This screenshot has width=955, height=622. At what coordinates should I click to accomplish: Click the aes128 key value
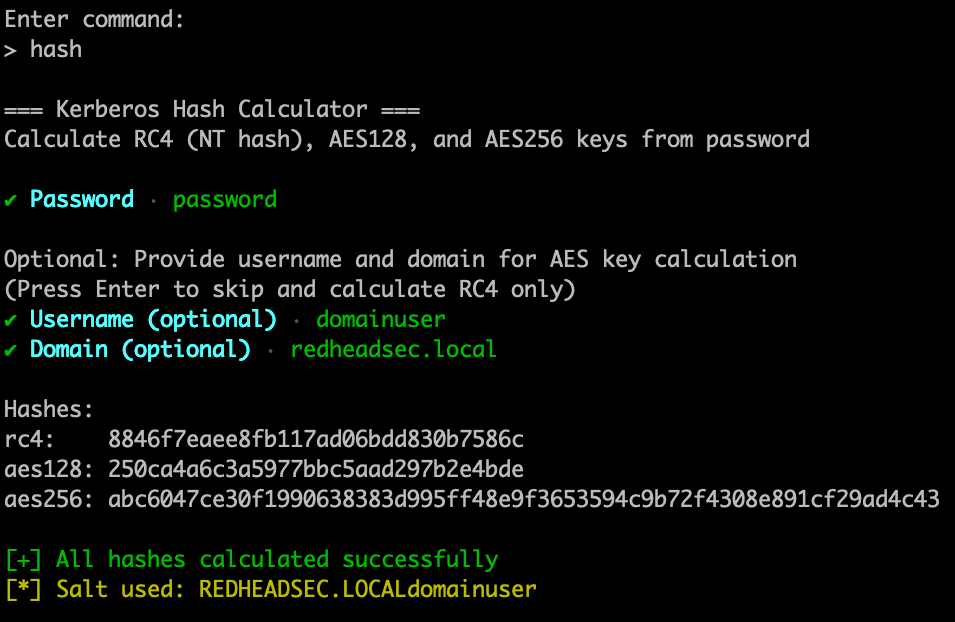[316, 469]
